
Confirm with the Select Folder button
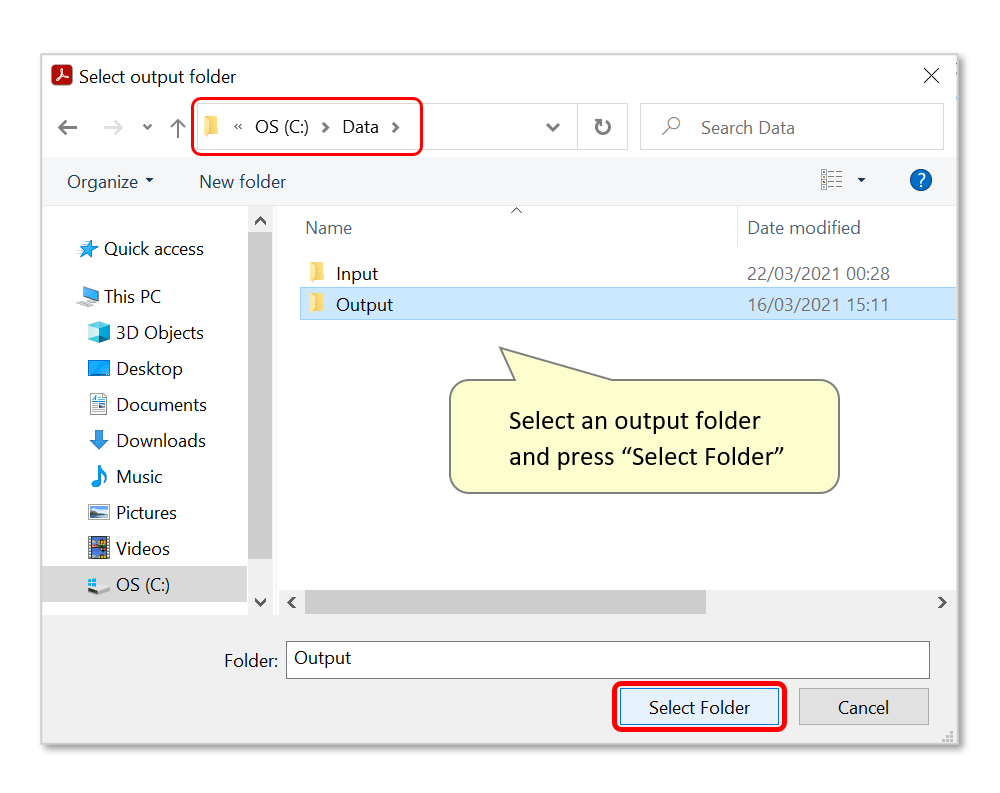tap(699, 707)
